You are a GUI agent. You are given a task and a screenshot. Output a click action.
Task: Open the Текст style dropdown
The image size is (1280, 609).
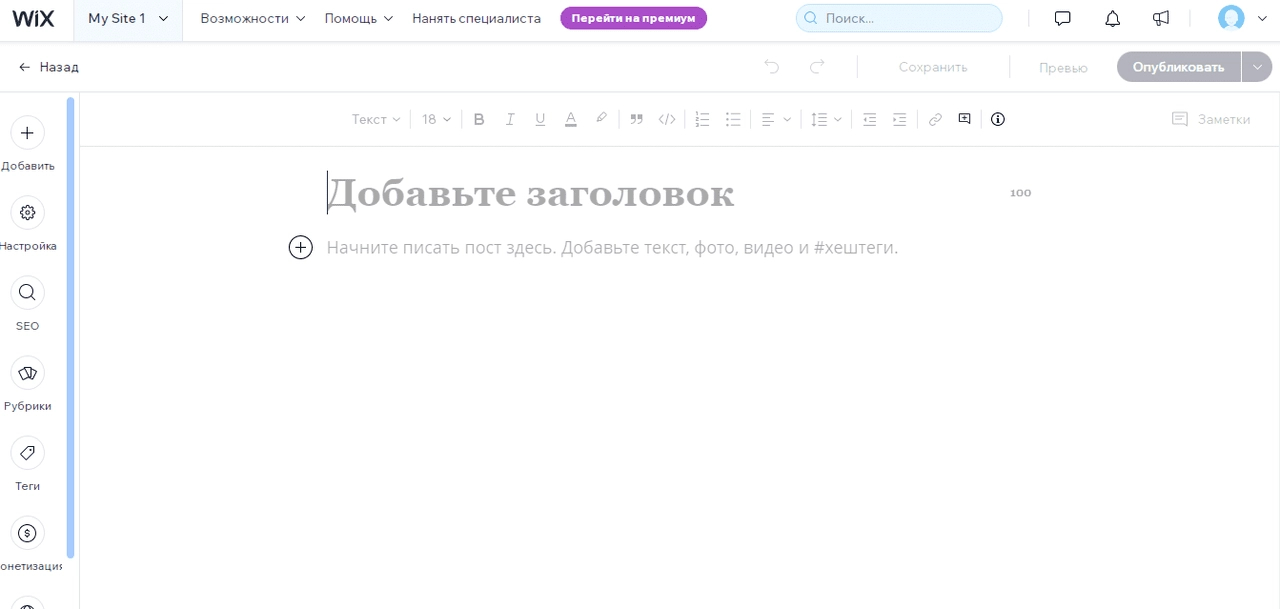[376, 119]
